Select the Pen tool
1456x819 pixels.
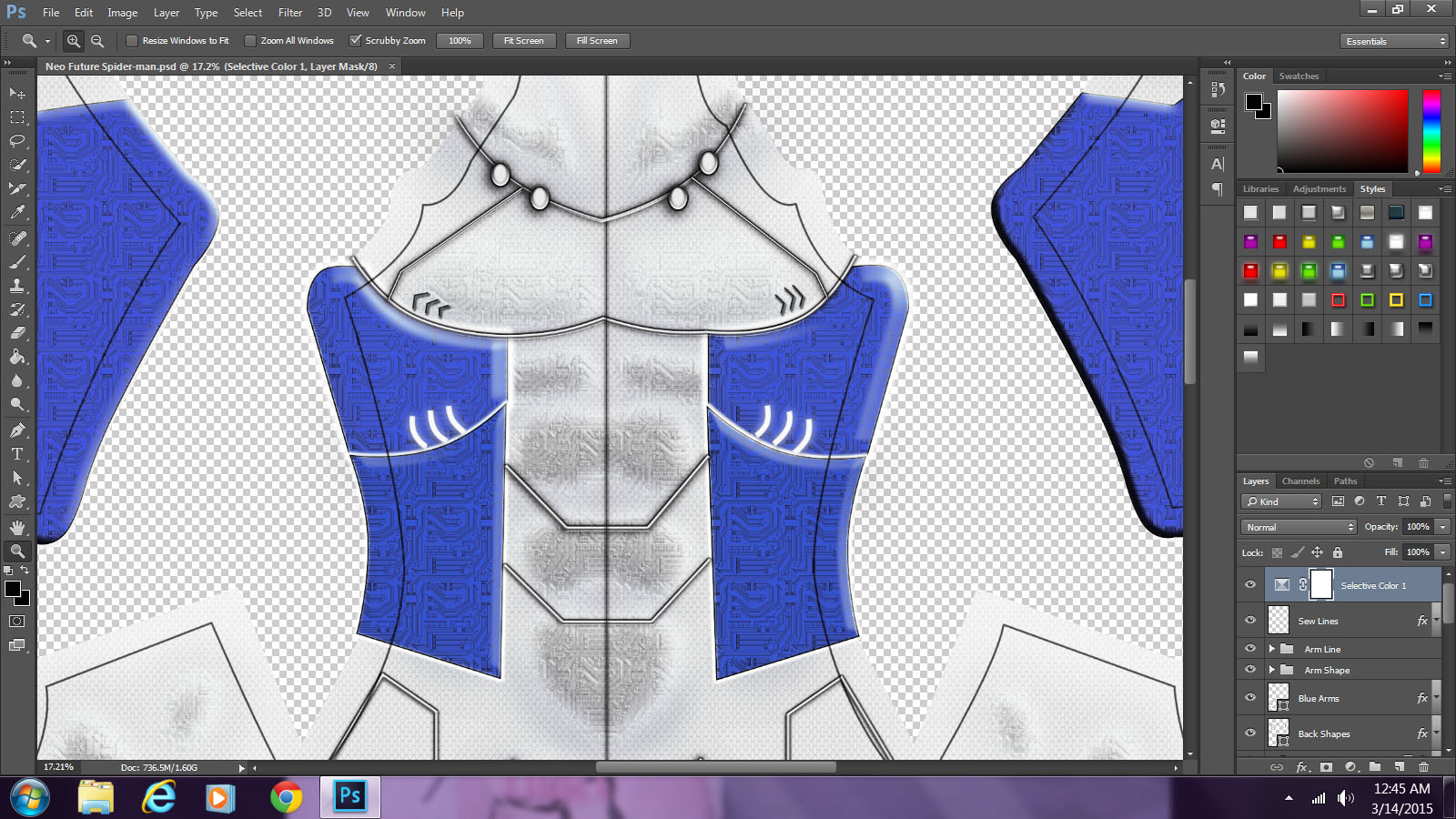(x=17, y=430)
